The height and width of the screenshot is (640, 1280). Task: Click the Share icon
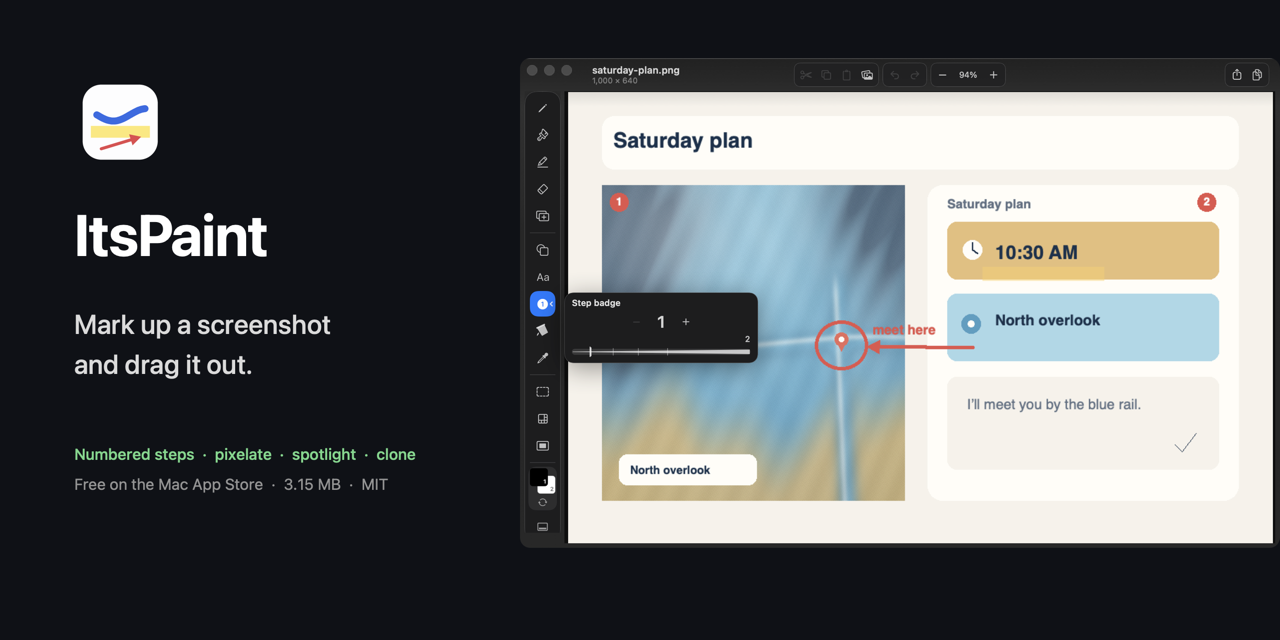[1237, 75]
